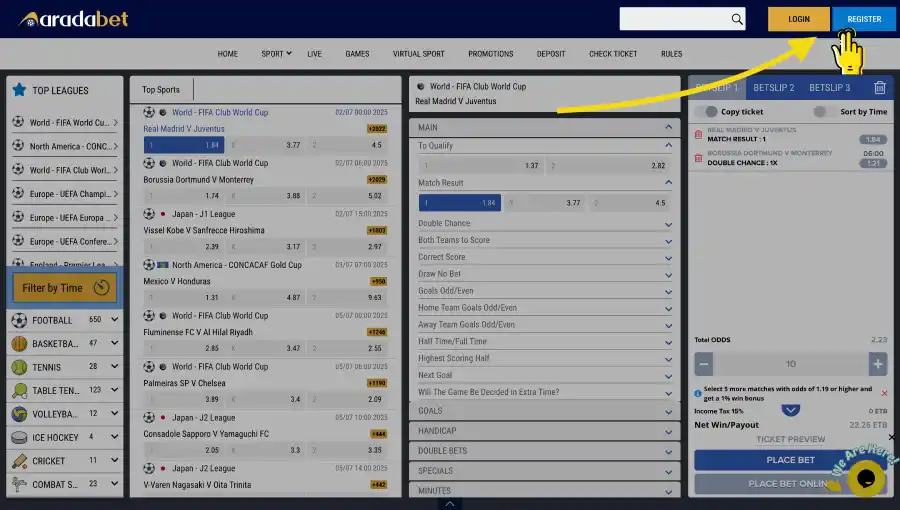Expand the GOALS market group

point(544,411)
